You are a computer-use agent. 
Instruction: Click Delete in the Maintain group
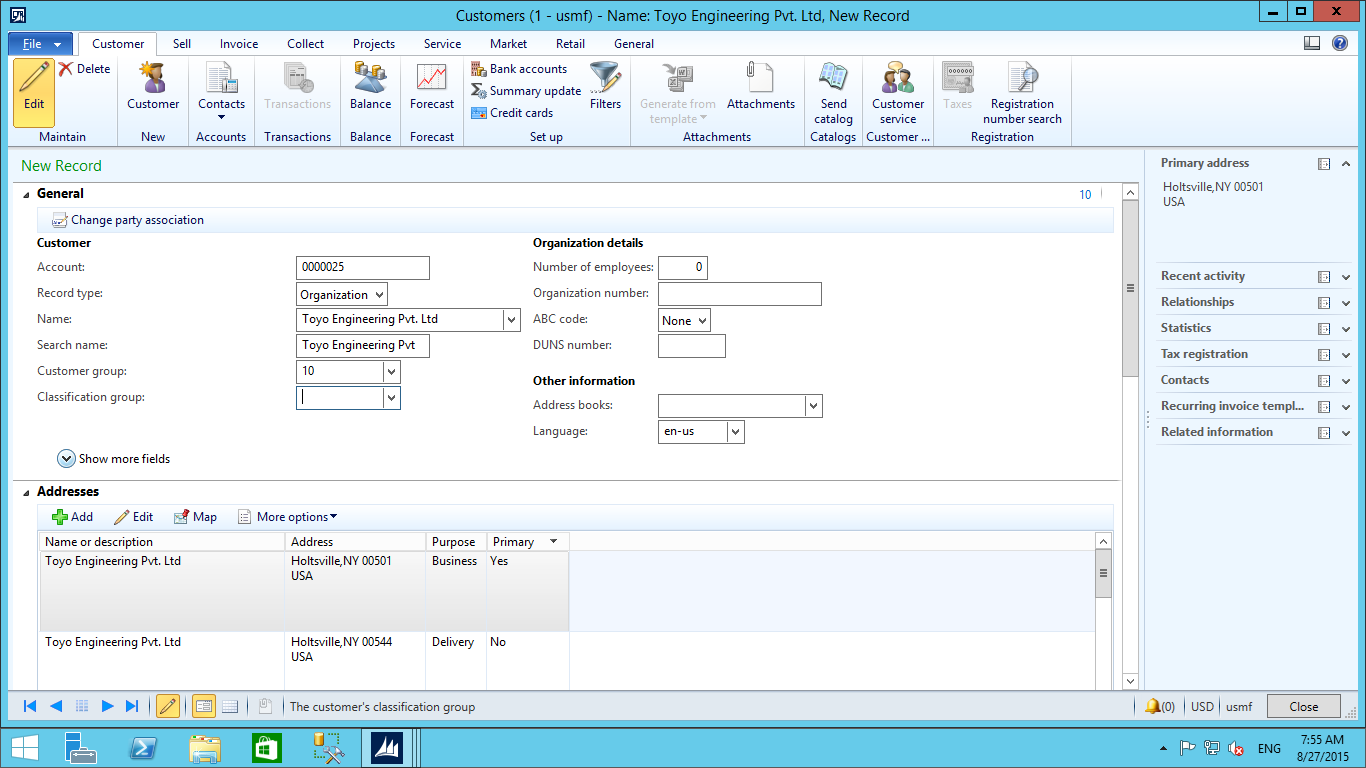tap(84, 69)
